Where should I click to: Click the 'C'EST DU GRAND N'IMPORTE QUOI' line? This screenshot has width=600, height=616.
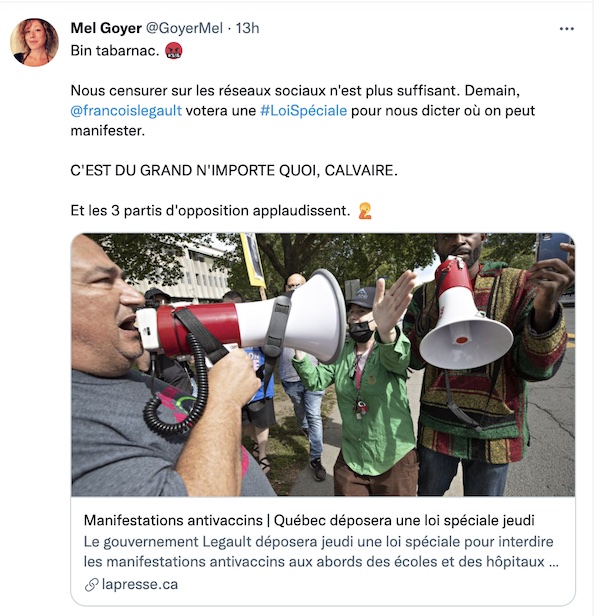pos(234,170)
